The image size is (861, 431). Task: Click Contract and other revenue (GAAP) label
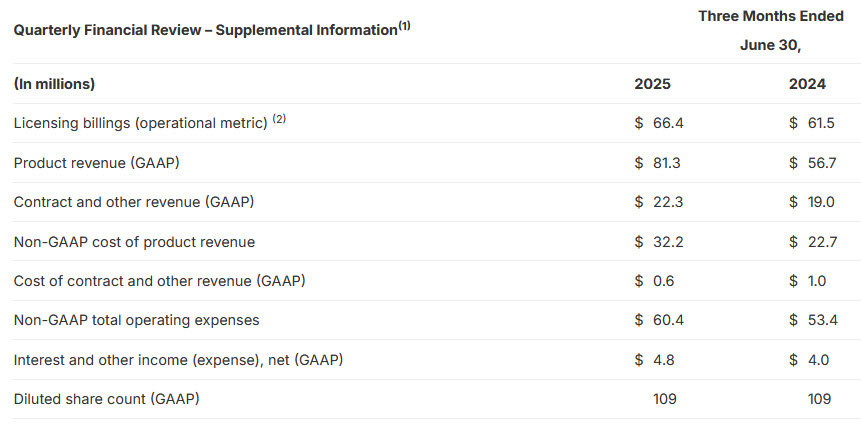(134, 202)
